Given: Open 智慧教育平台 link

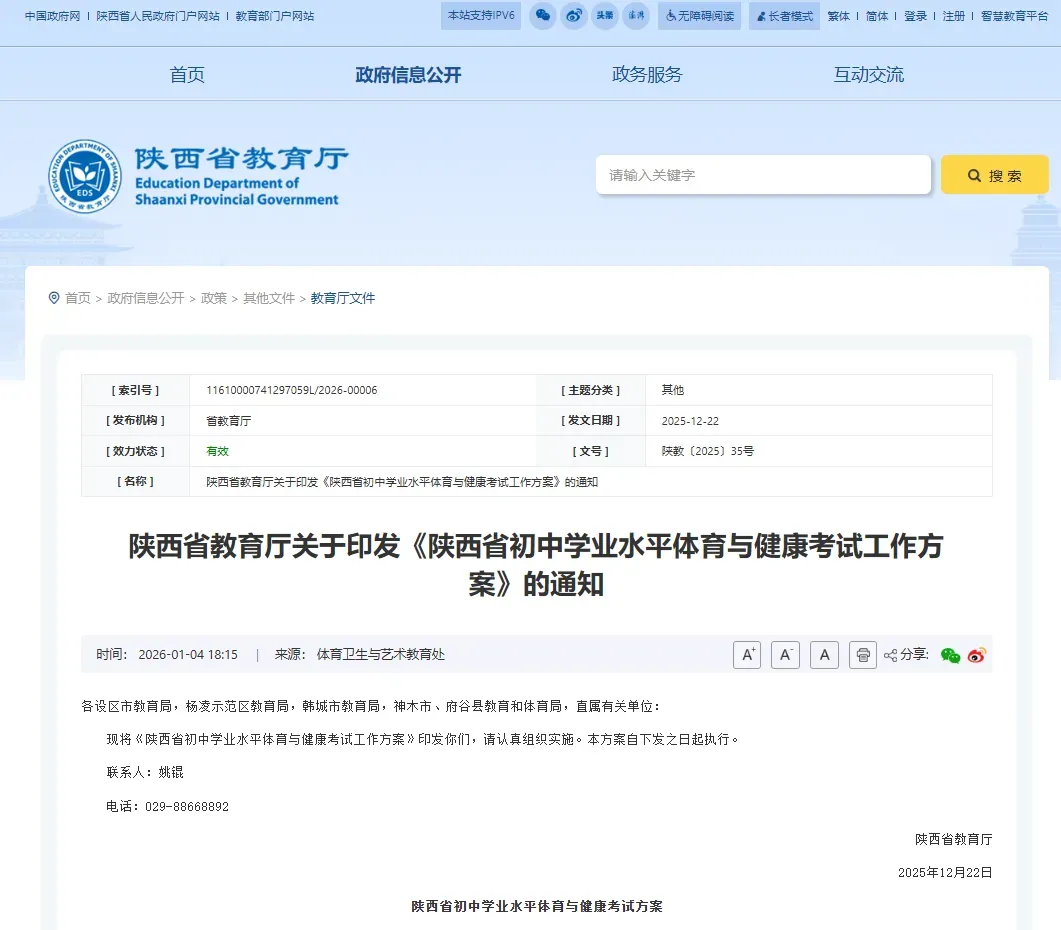Looking at the screenshot, I should (x=1014, y=16).
